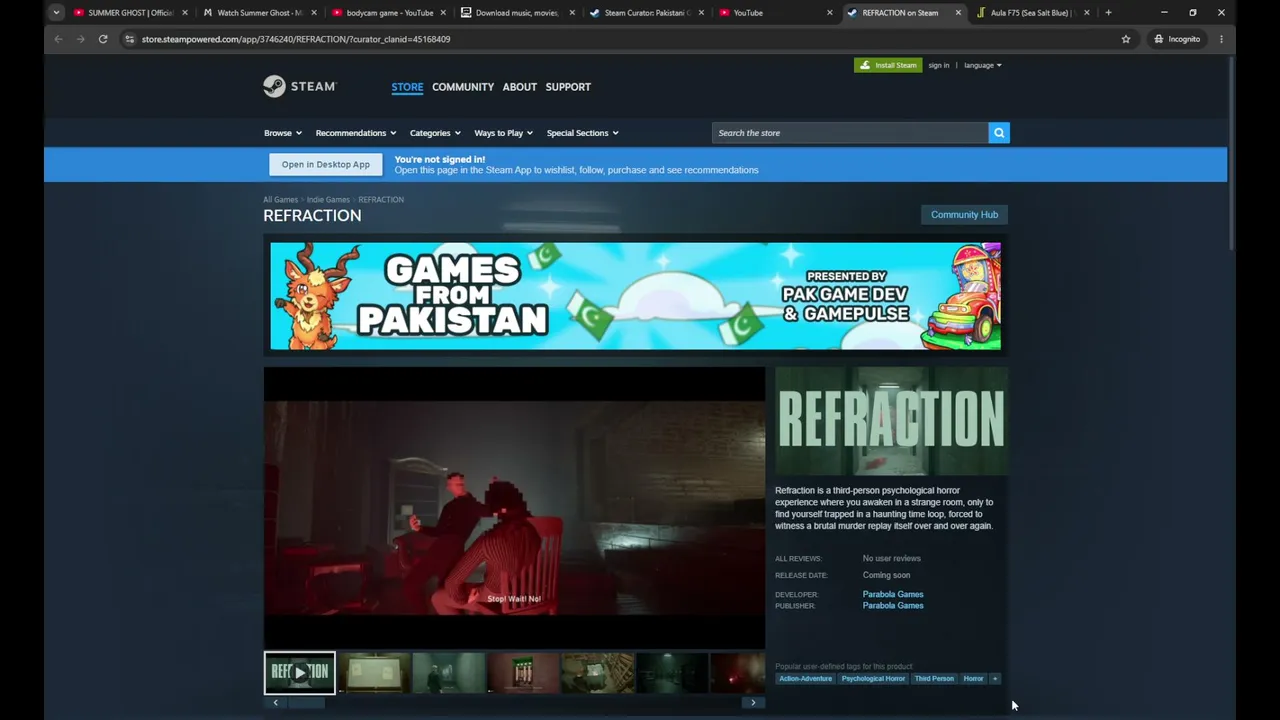Expand the Browse dropdown

[x=283, y=133]
